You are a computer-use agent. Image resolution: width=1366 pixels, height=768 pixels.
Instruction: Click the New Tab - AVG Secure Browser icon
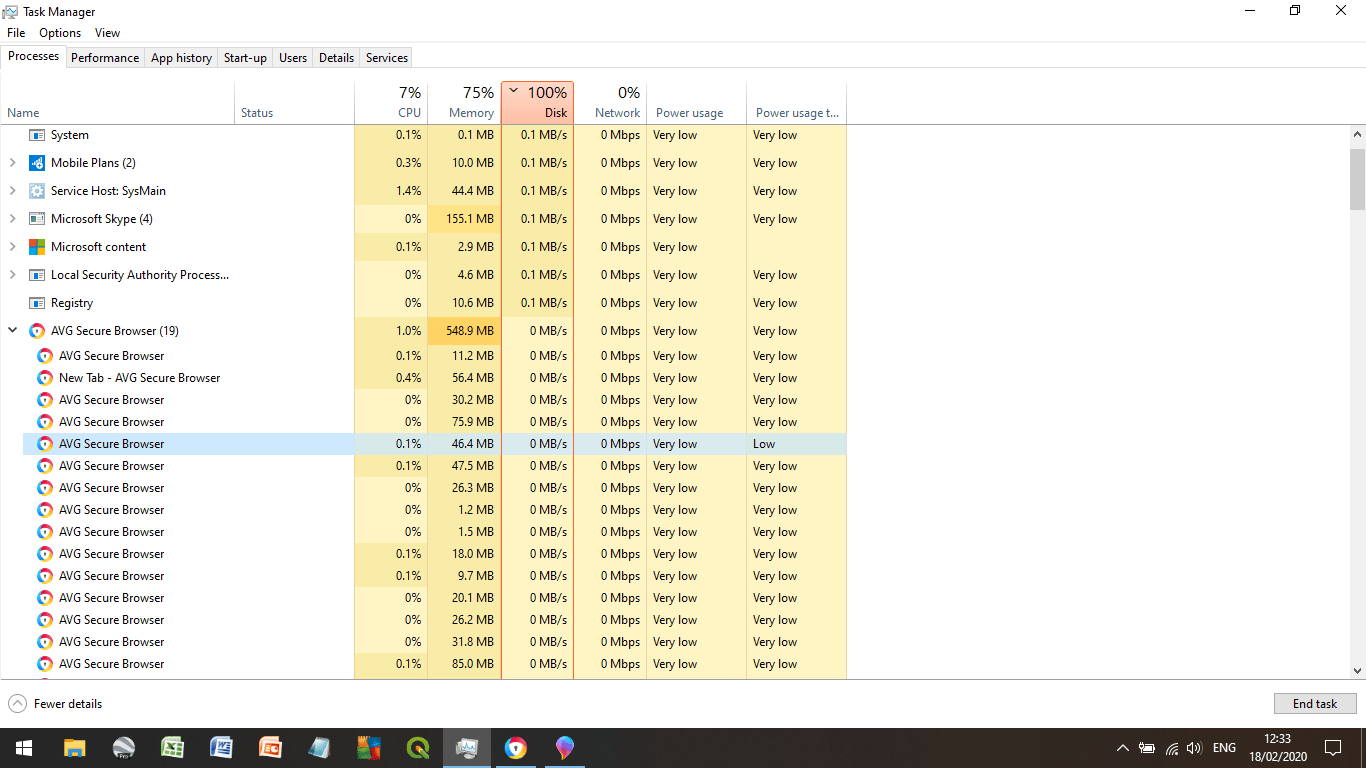(45, 377)
